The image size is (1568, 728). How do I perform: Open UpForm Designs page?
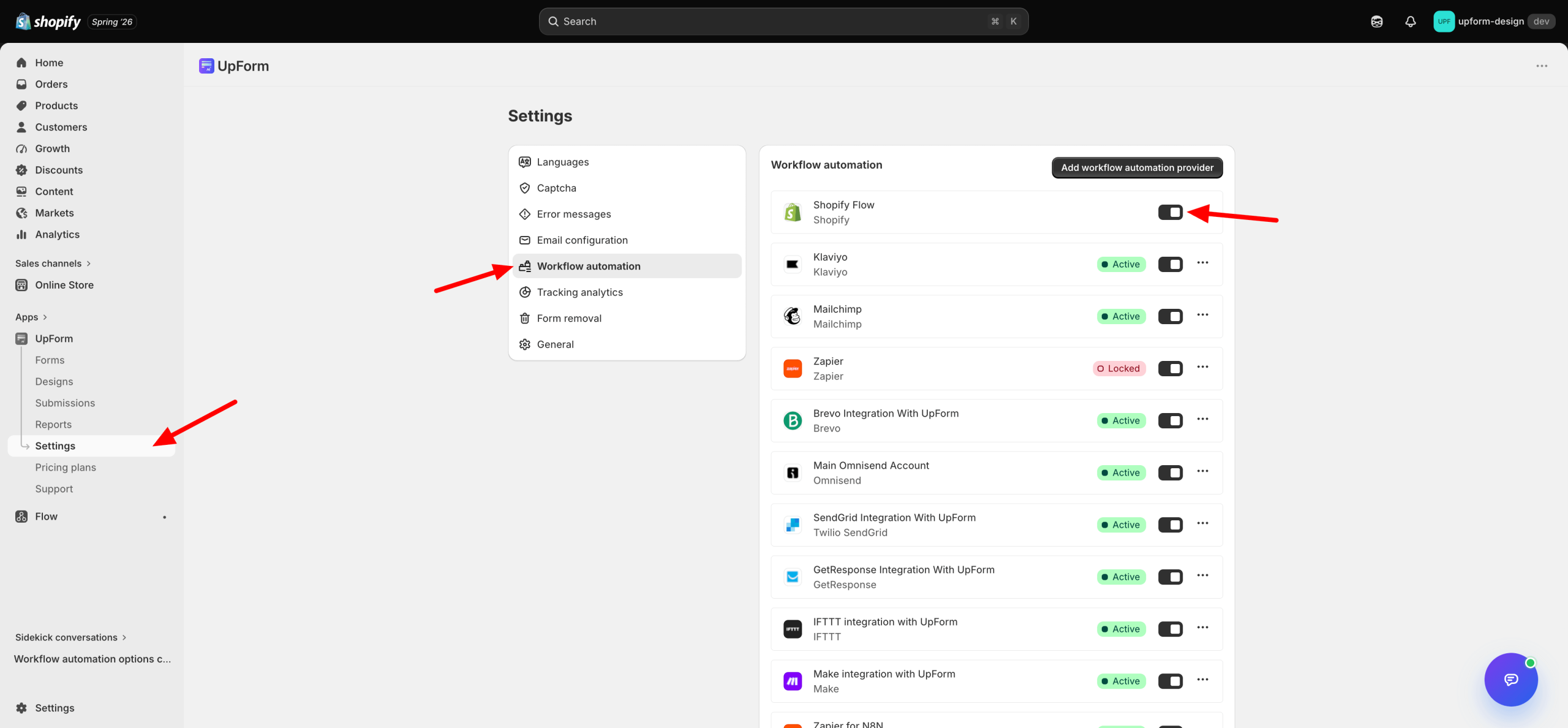(x=92, y=382)
